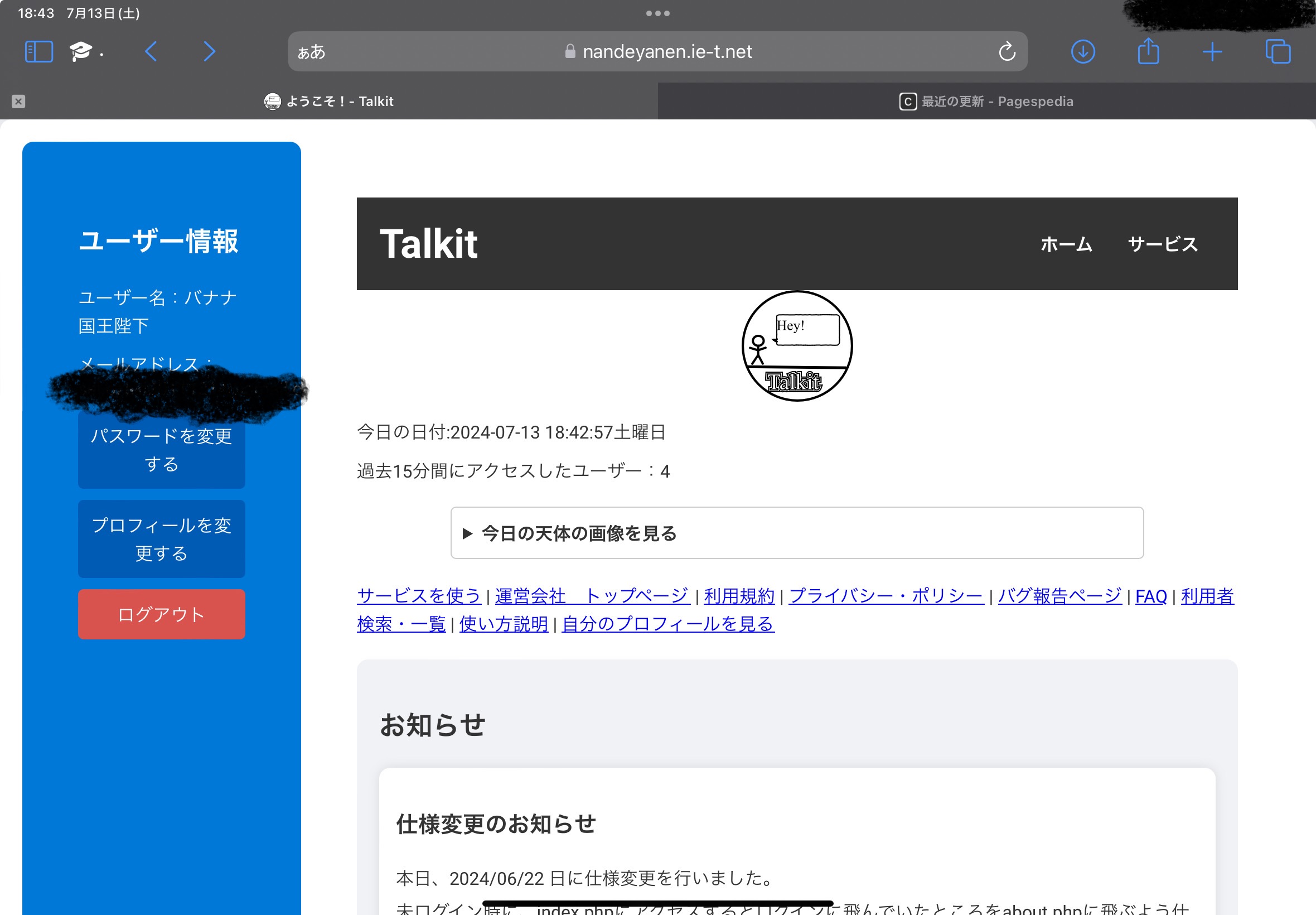Viewport: 1316px width, 915px height.
Task: Open the share sheet icon
Action: (1148, 50)
